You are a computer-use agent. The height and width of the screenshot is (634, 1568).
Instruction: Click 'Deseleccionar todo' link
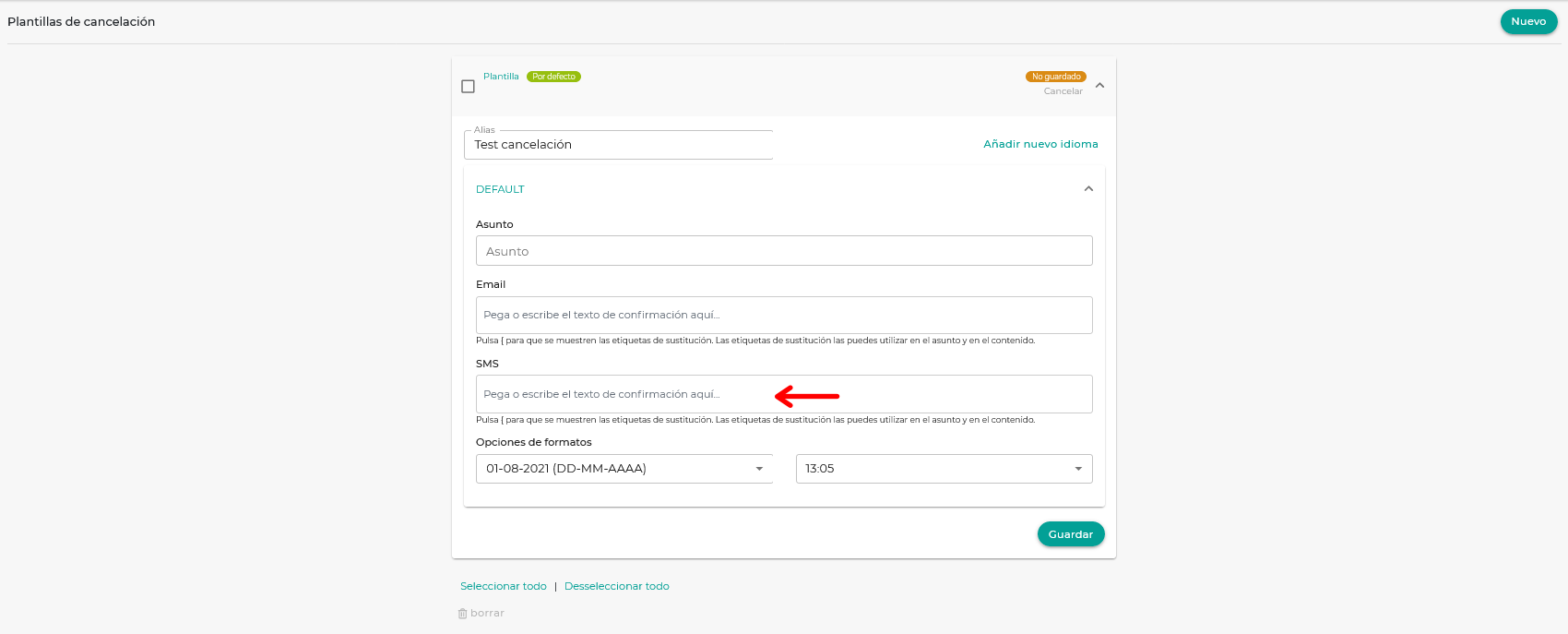(x=617, y=586)
